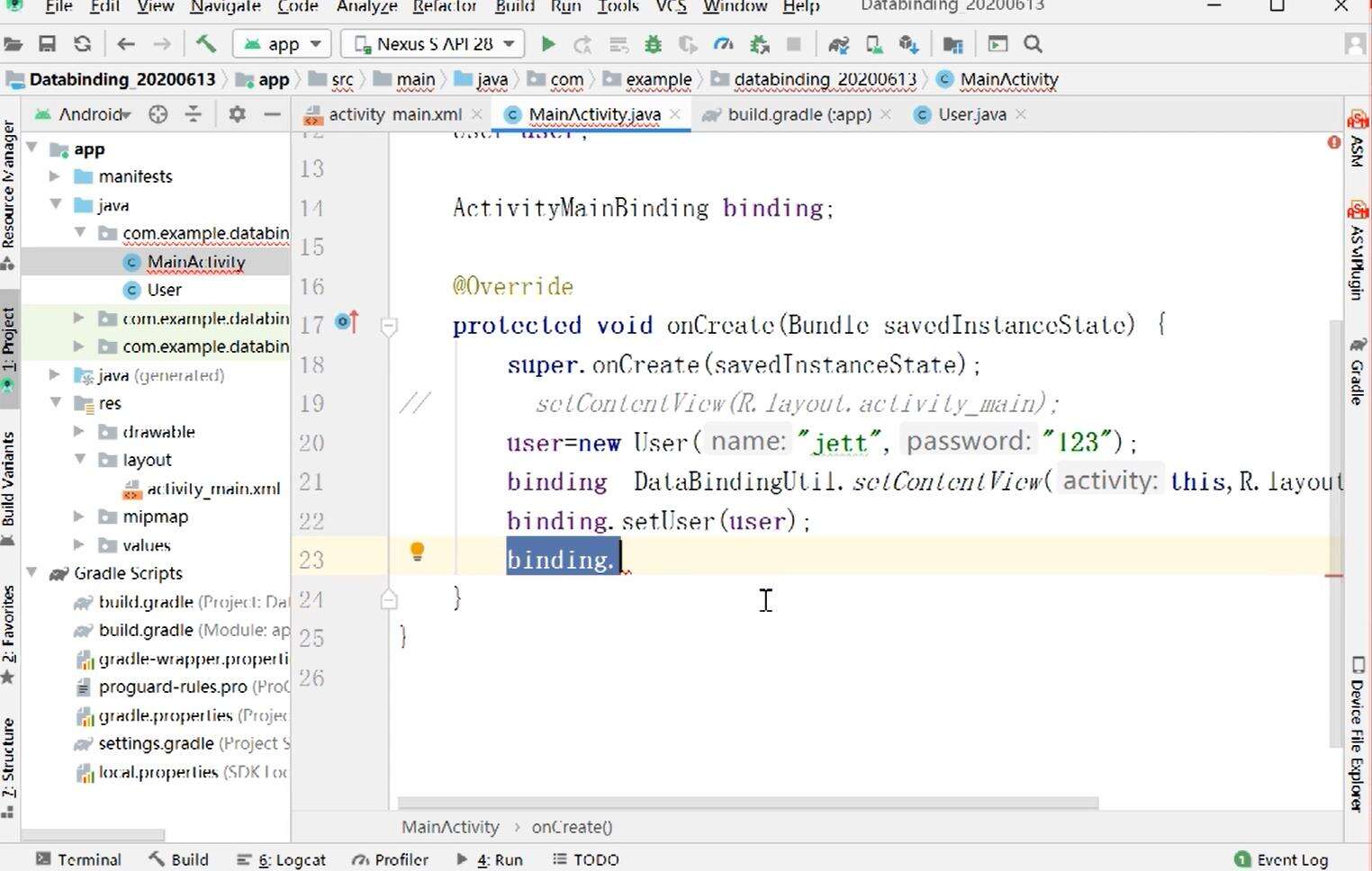Click the project panel settings gear
The height and width of the screenshot is (871, 1372).
tap(237, 114)
